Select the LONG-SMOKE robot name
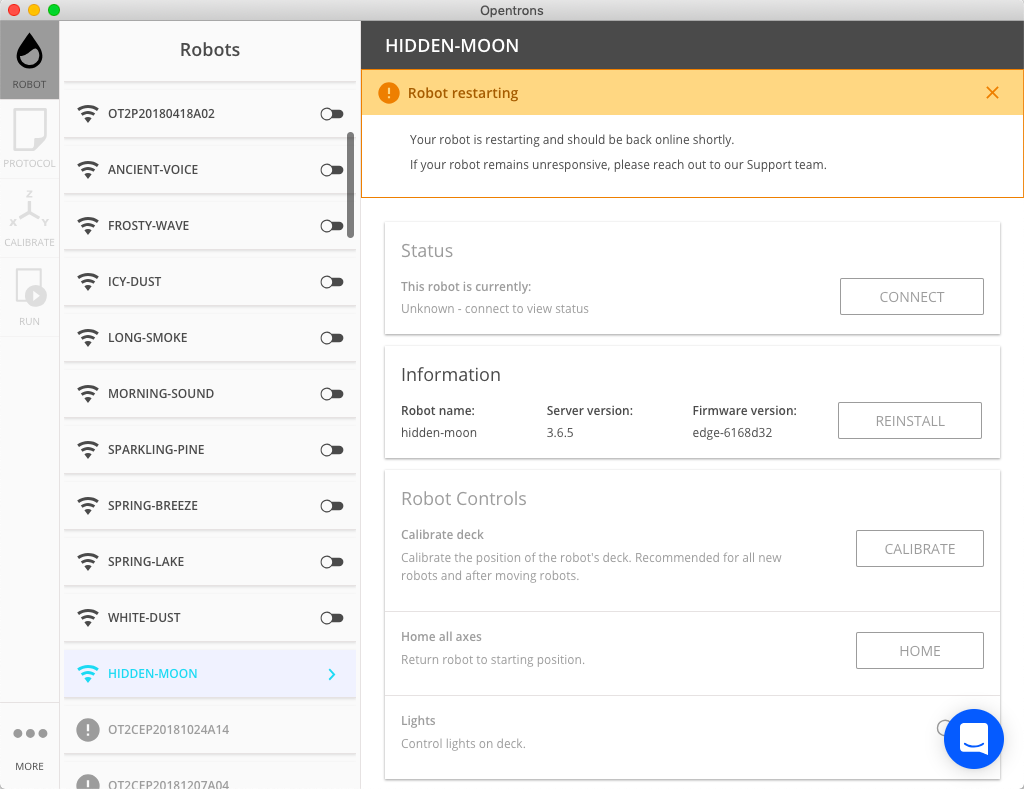1024x789 pixels. 148,338
